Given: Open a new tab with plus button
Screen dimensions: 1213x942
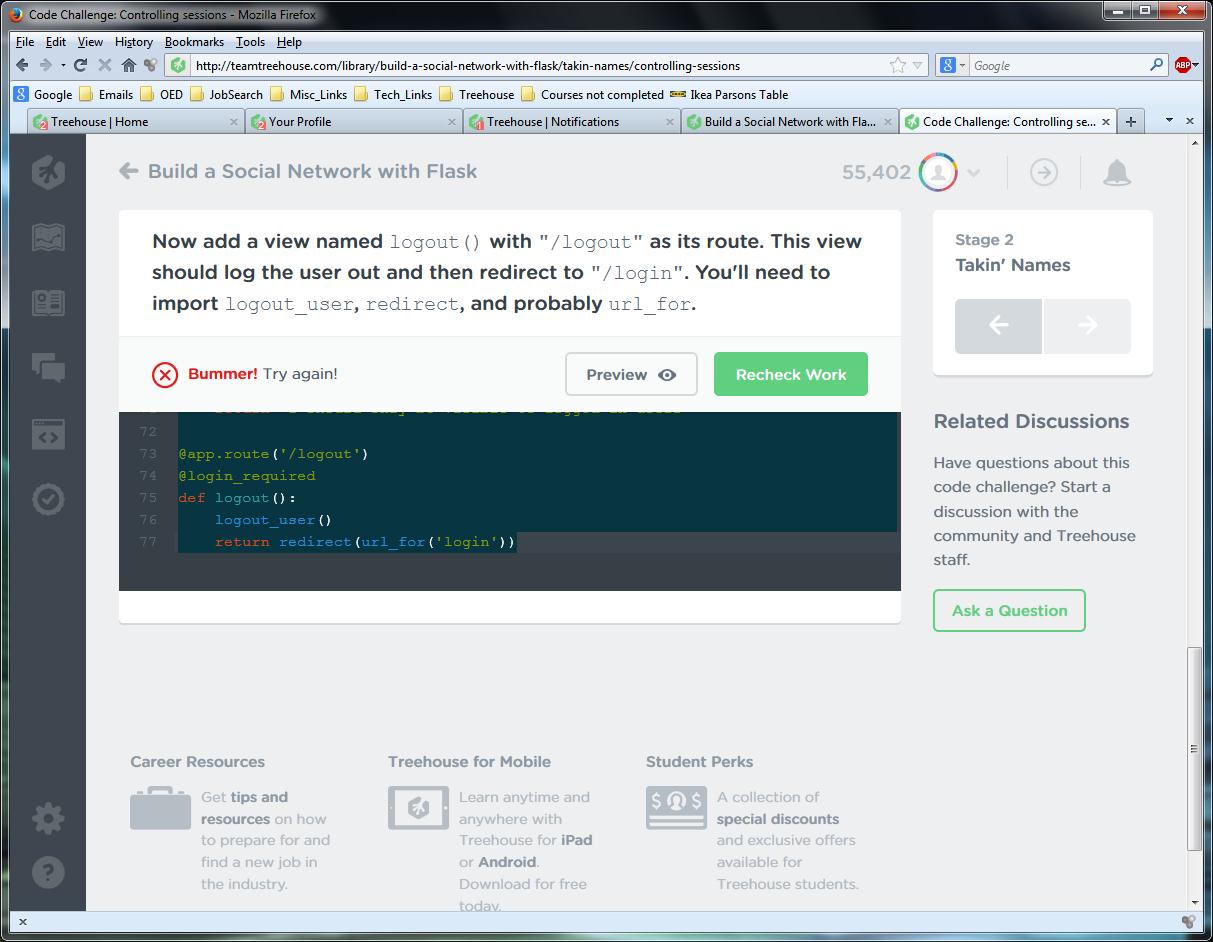Looking at the screenshot, I should (x=1131, y=121).
